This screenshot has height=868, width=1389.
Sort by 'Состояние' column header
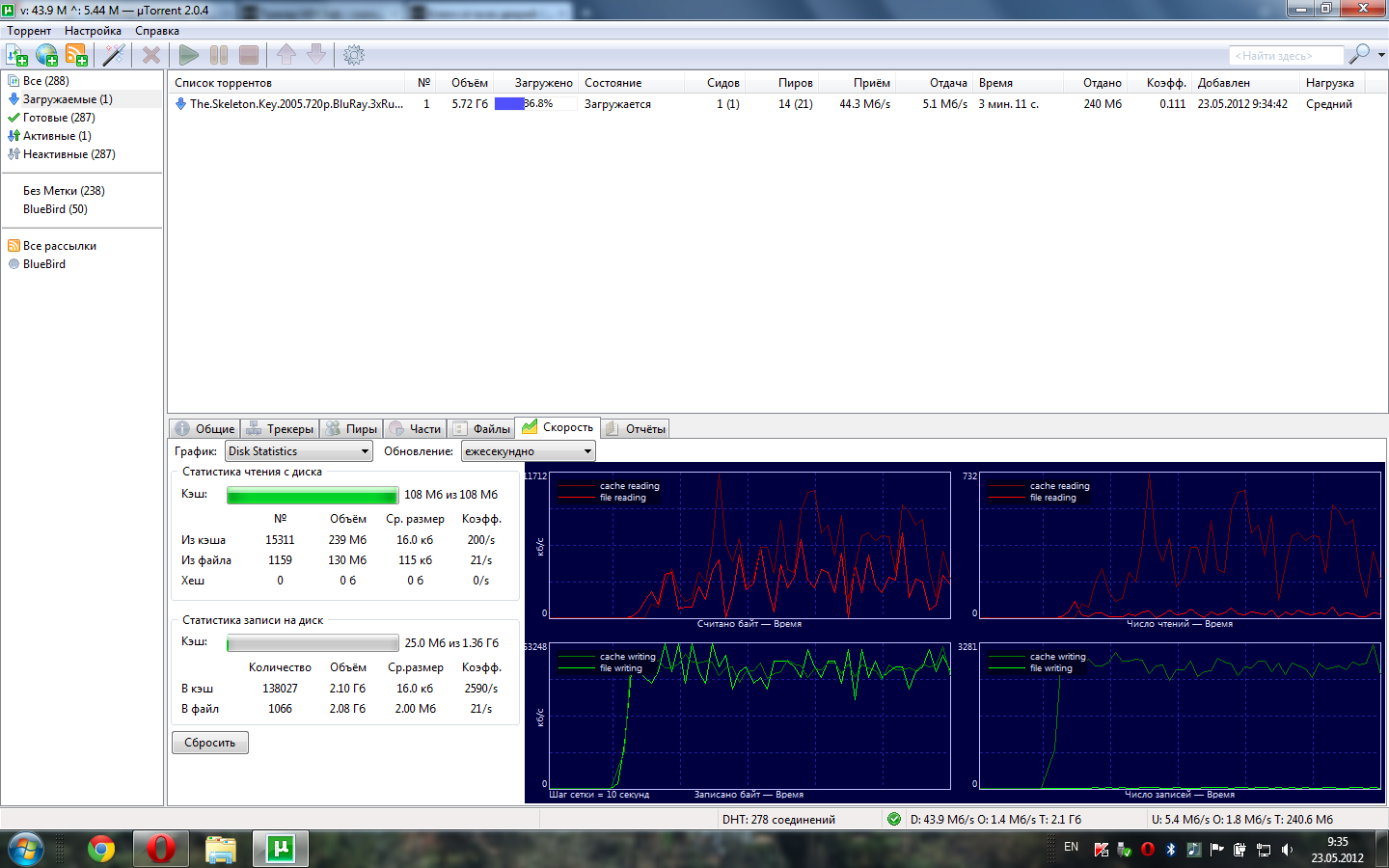tap(613, 83)
